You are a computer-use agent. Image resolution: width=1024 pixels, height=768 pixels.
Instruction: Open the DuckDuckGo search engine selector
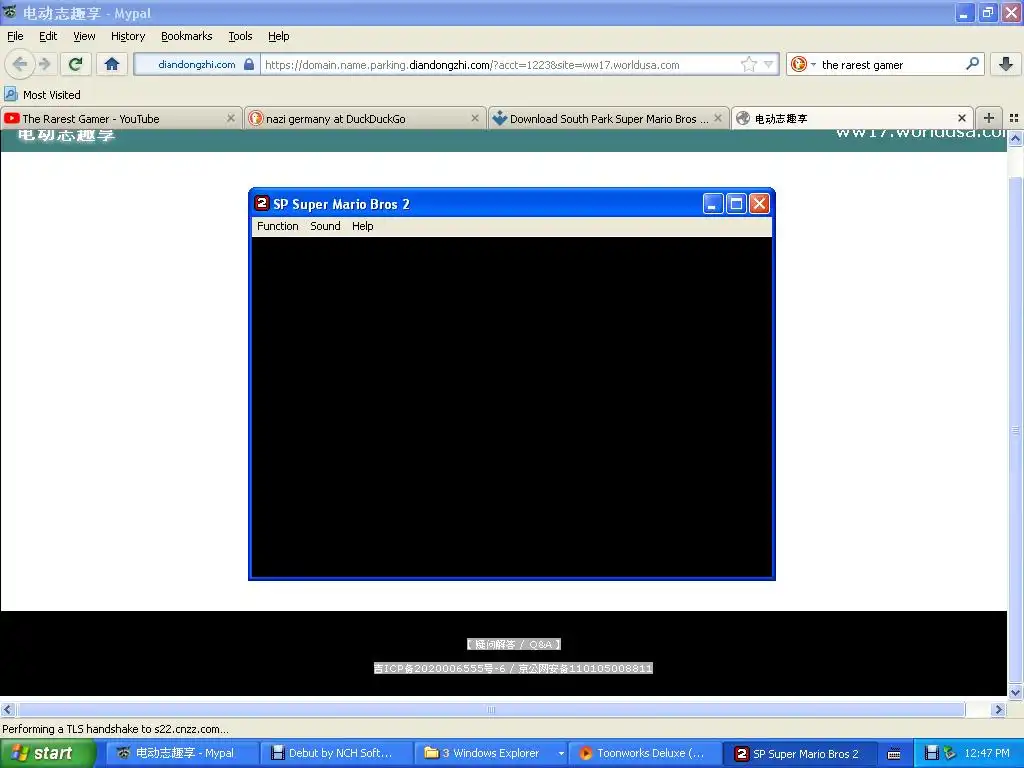pos(803,64)
